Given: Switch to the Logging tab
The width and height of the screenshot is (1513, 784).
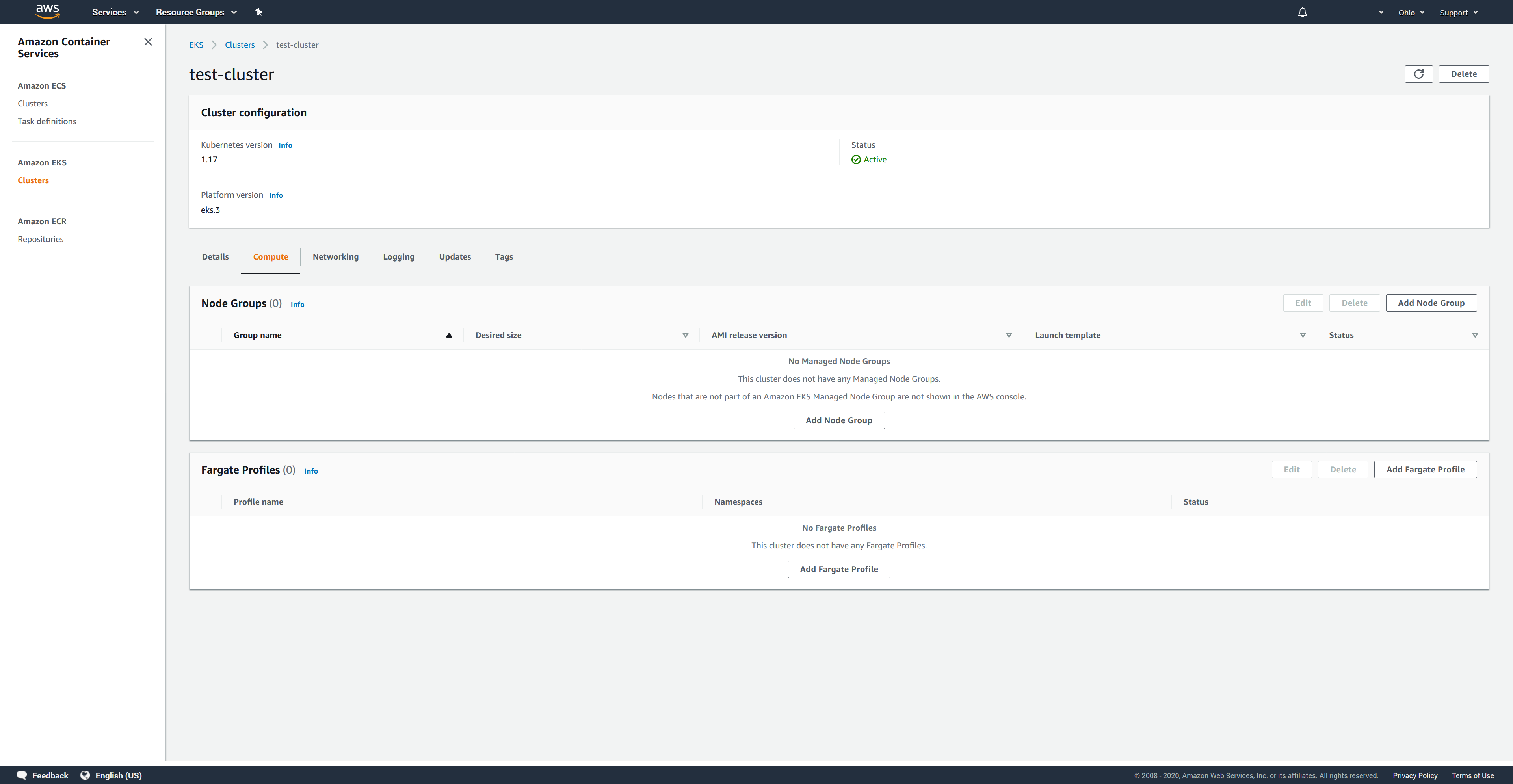Looking at the screenshot, I should [398, 256].
